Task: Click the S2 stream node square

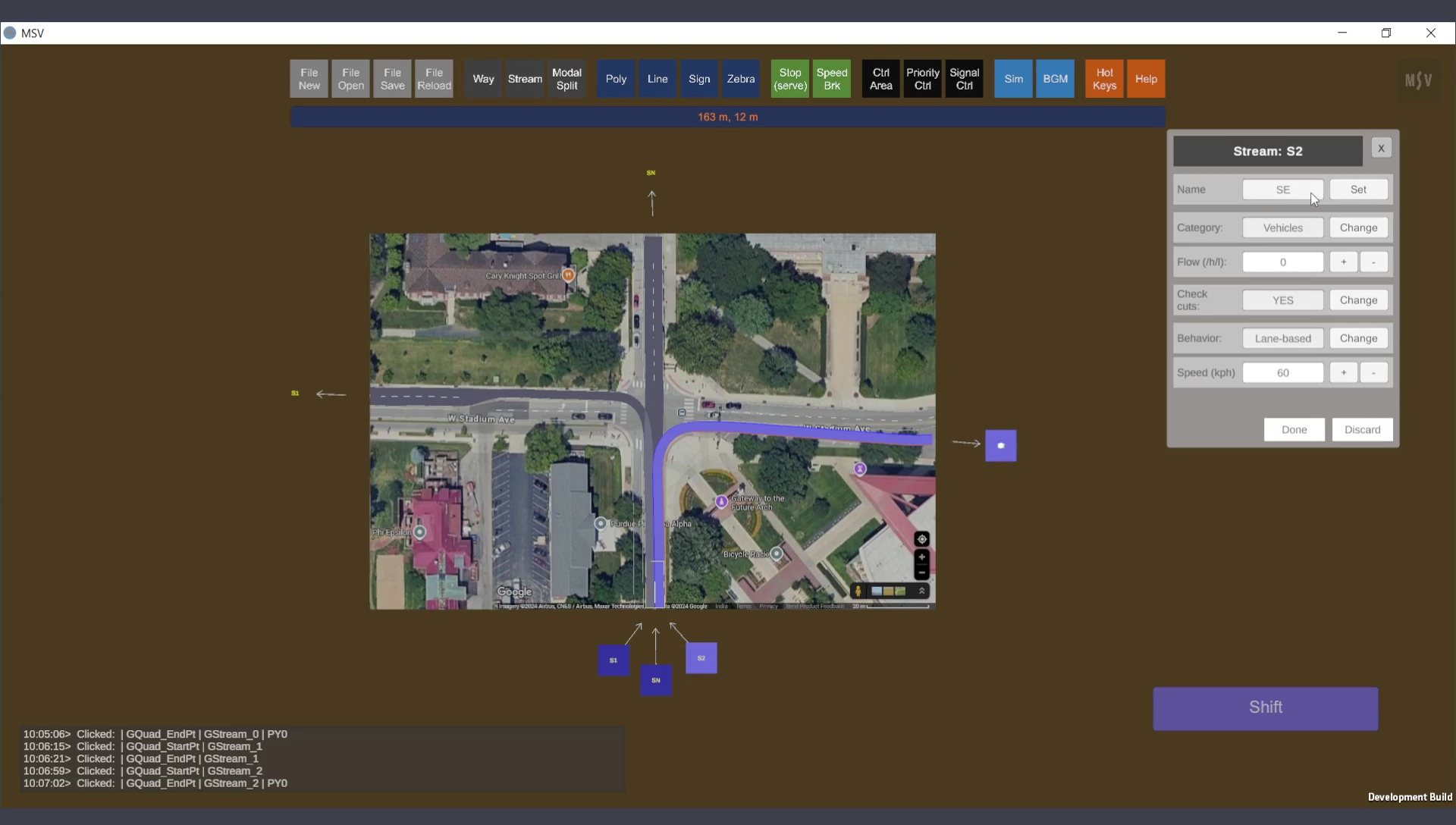Action: tap(701, 658)
